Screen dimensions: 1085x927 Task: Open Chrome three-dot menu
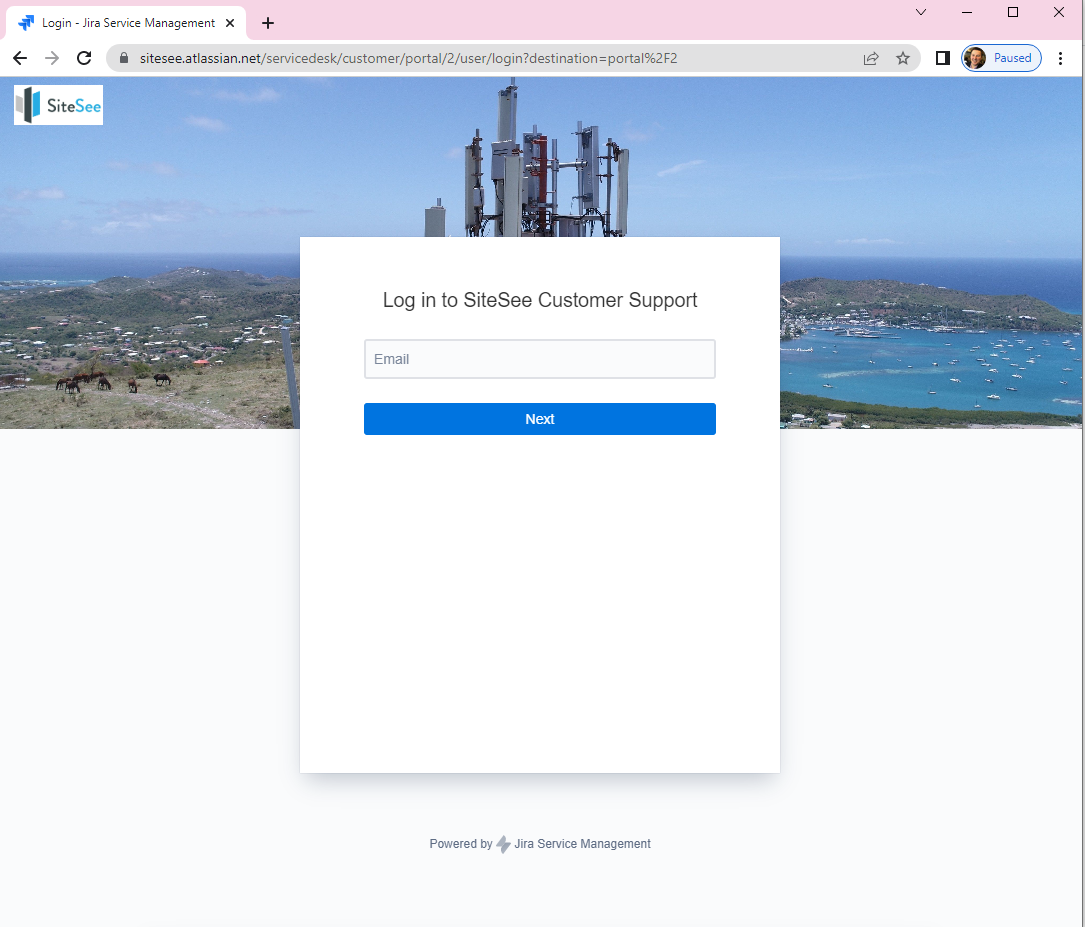coord(1060,58)
